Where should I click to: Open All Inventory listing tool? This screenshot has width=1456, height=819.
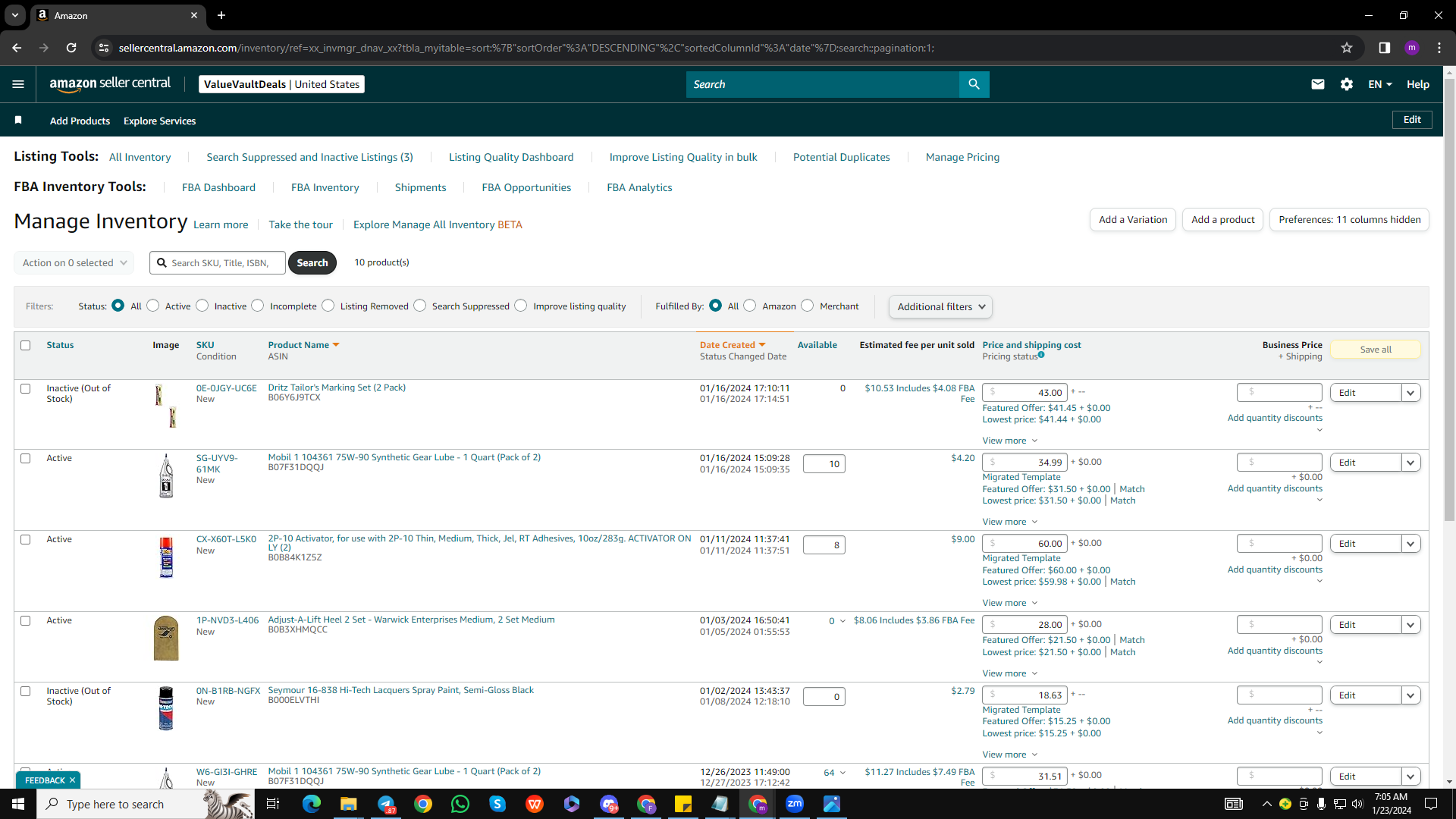click(140, 157)
